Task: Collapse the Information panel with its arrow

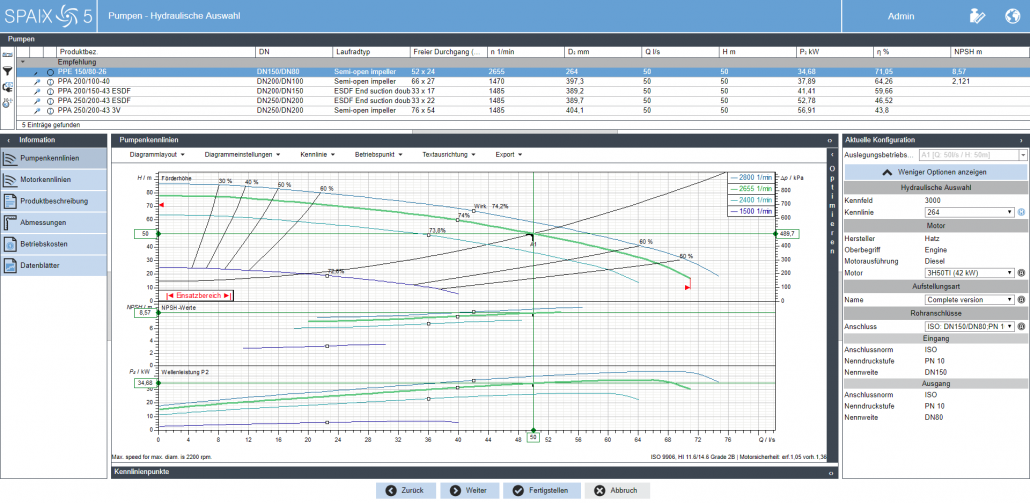Action: [8, 140]
